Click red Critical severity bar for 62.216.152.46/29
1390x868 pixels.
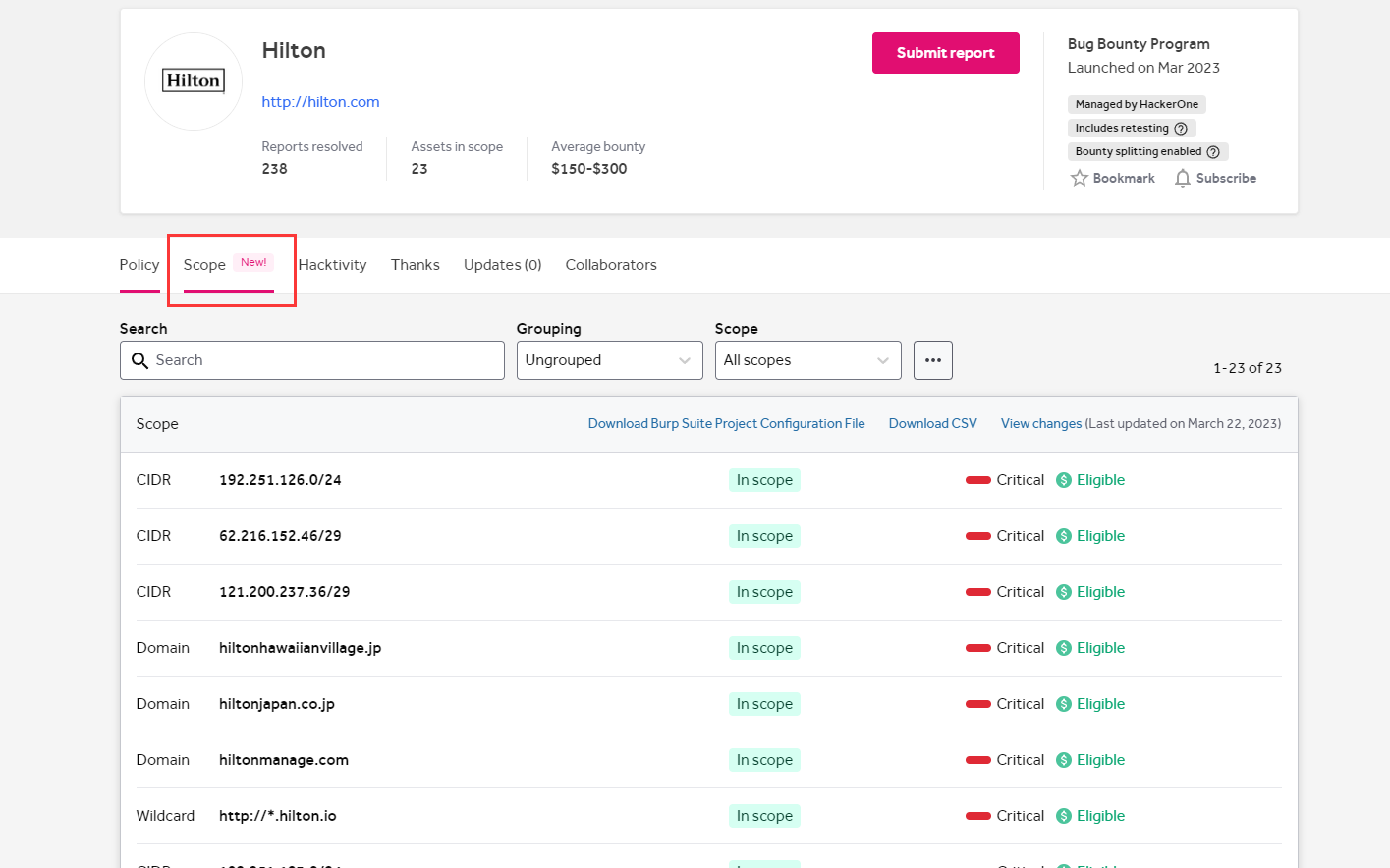tap(978, 536)
